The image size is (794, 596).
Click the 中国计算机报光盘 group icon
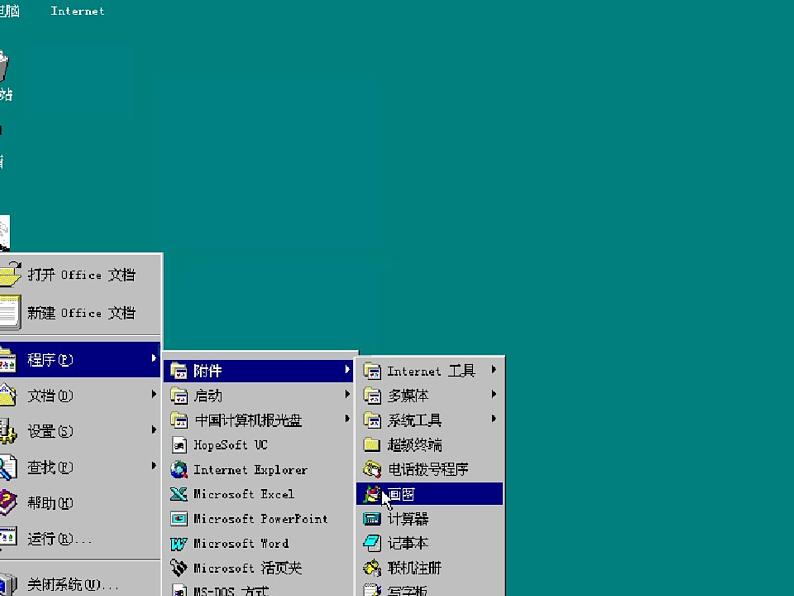[178, 420]
